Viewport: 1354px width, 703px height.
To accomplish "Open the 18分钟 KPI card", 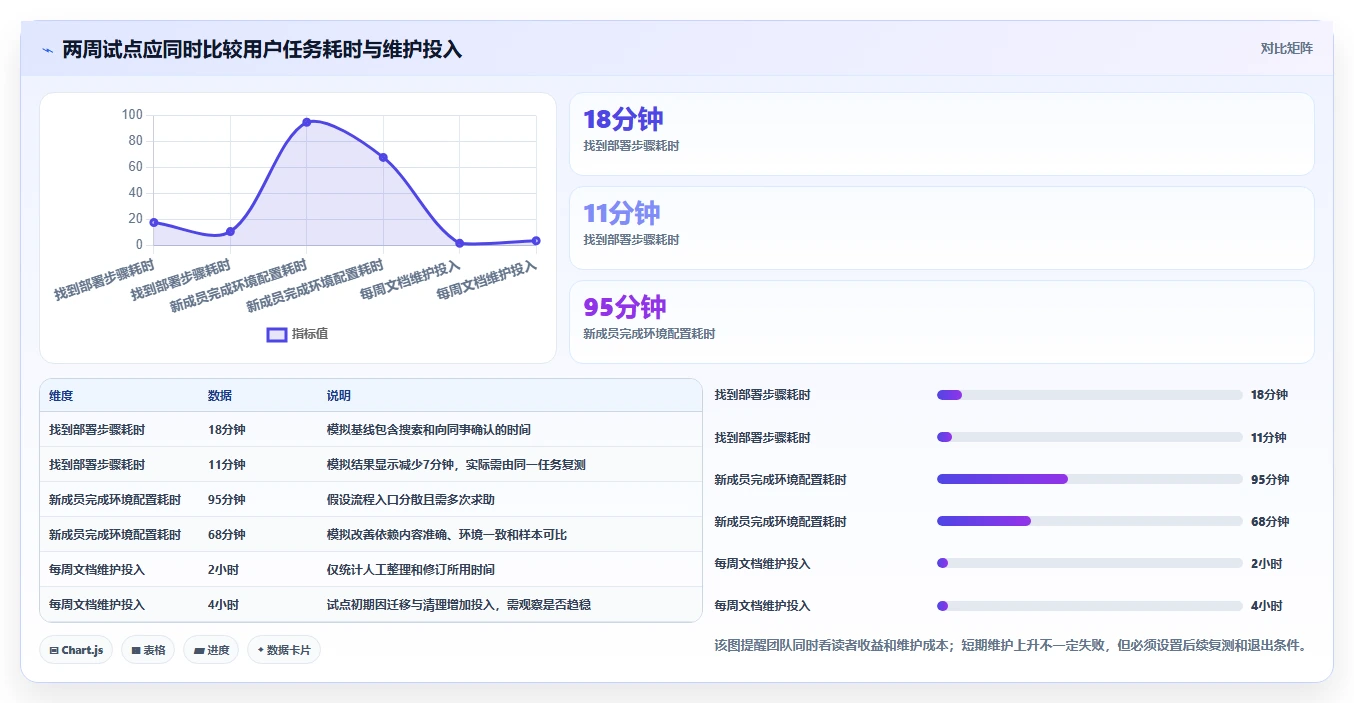I will pyautogui.click(x=941, y=134).
